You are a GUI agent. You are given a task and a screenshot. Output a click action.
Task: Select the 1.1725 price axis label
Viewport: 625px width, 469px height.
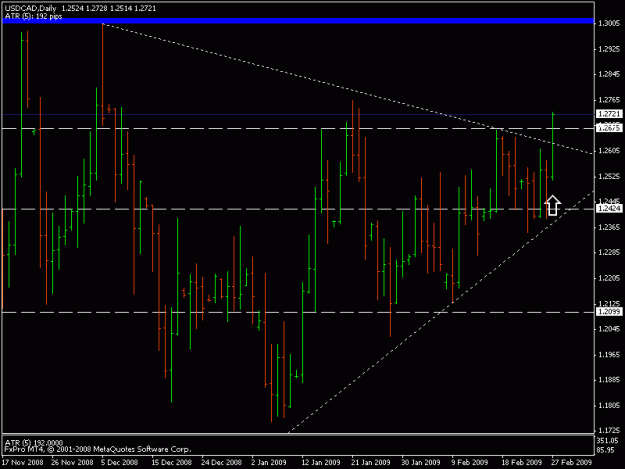click(609, 431)
